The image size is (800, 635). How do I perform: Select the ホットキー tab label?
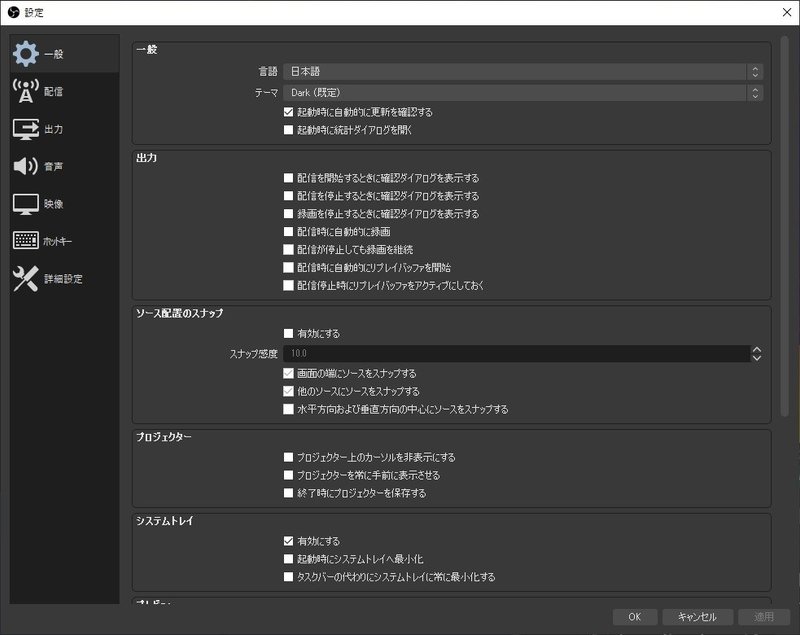57,241
